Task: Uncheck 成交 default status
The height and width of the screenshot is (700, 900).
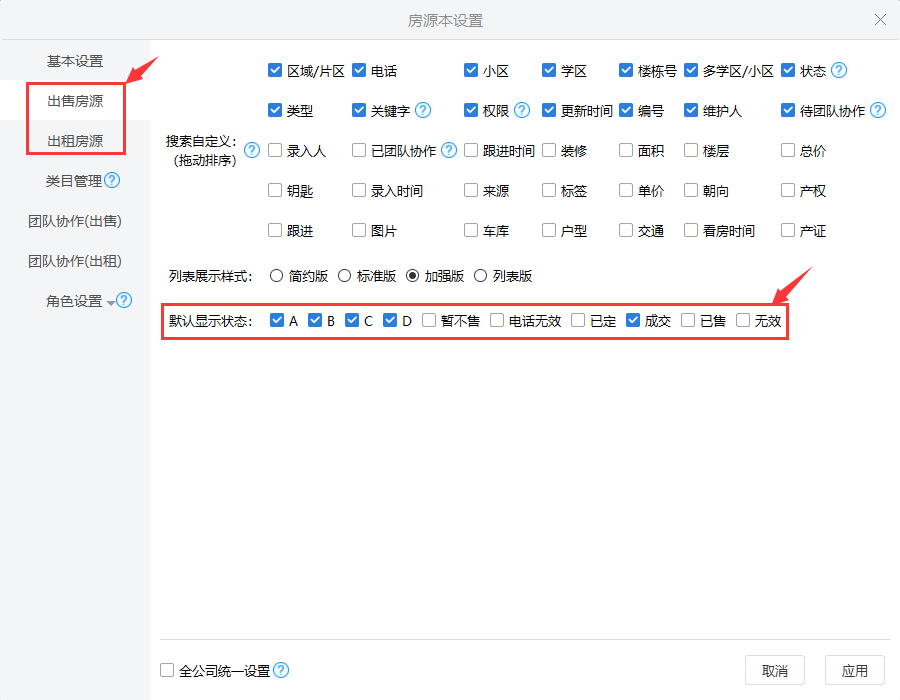Action: [633, 320]
